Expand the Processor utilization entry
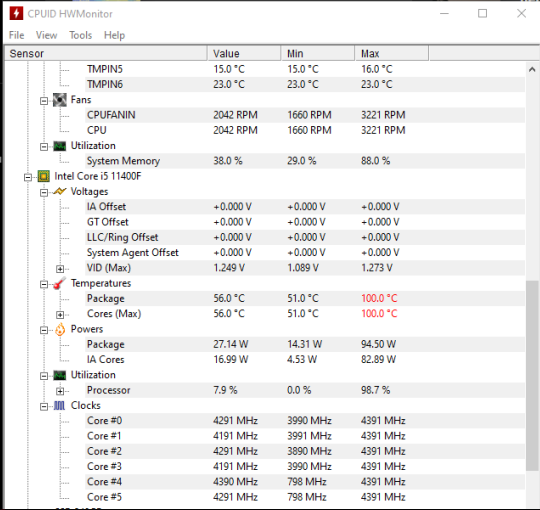 tap(60, 391)
